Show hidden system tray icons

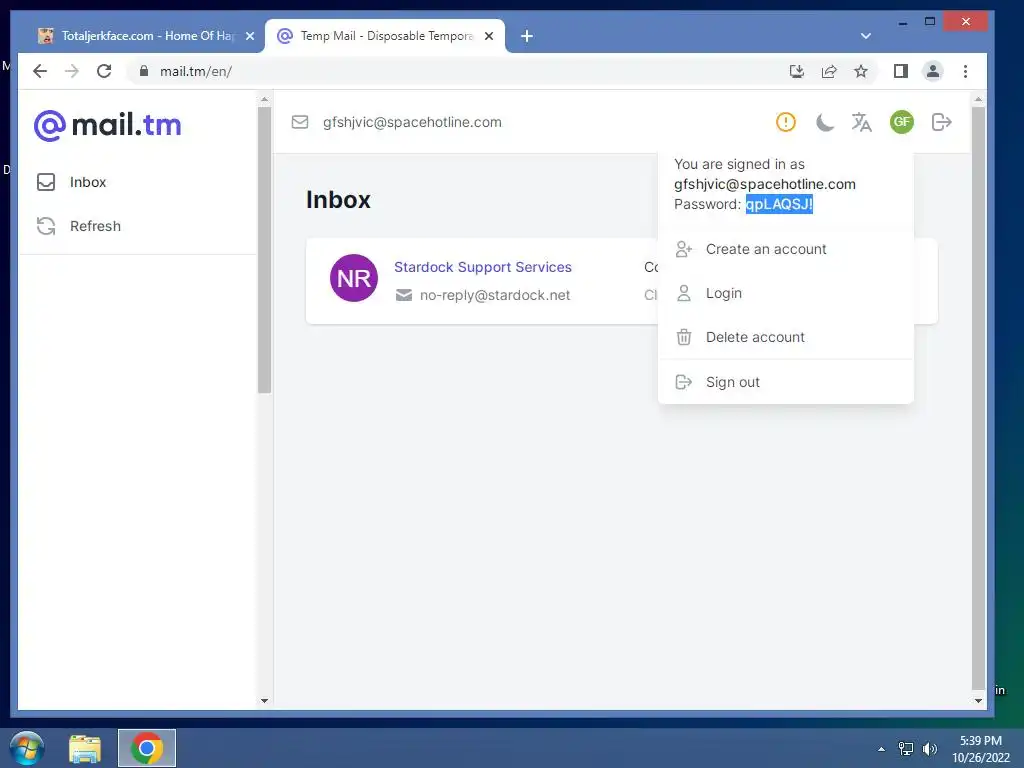click(881, 749)
